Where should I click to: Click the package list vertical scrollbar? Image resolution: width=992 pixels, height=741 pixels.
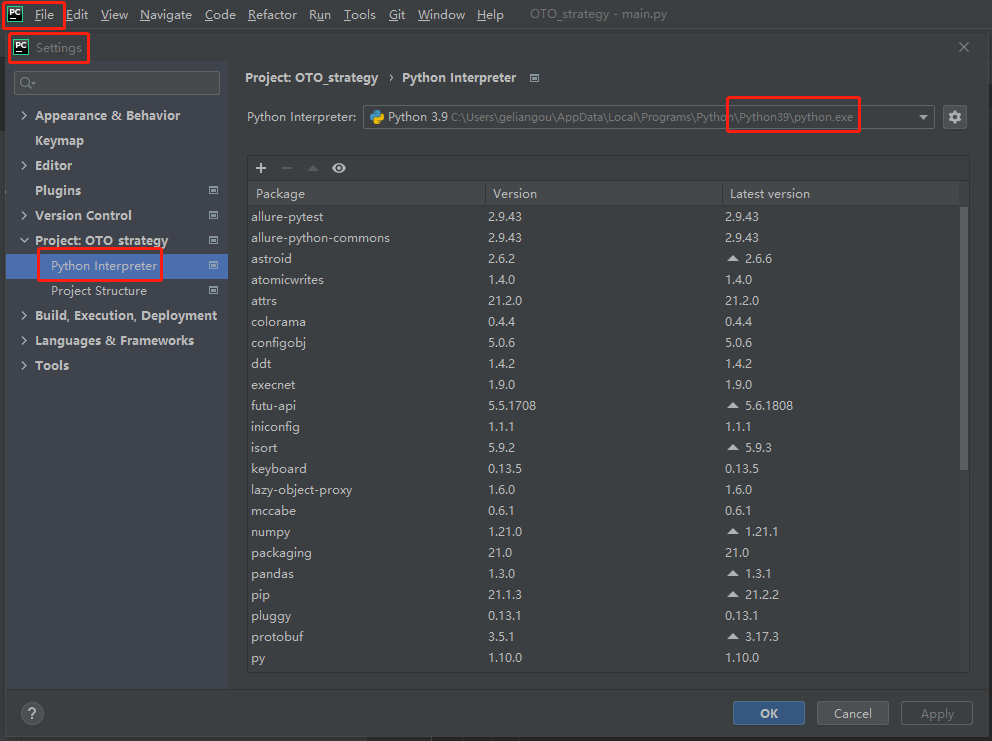964,340
